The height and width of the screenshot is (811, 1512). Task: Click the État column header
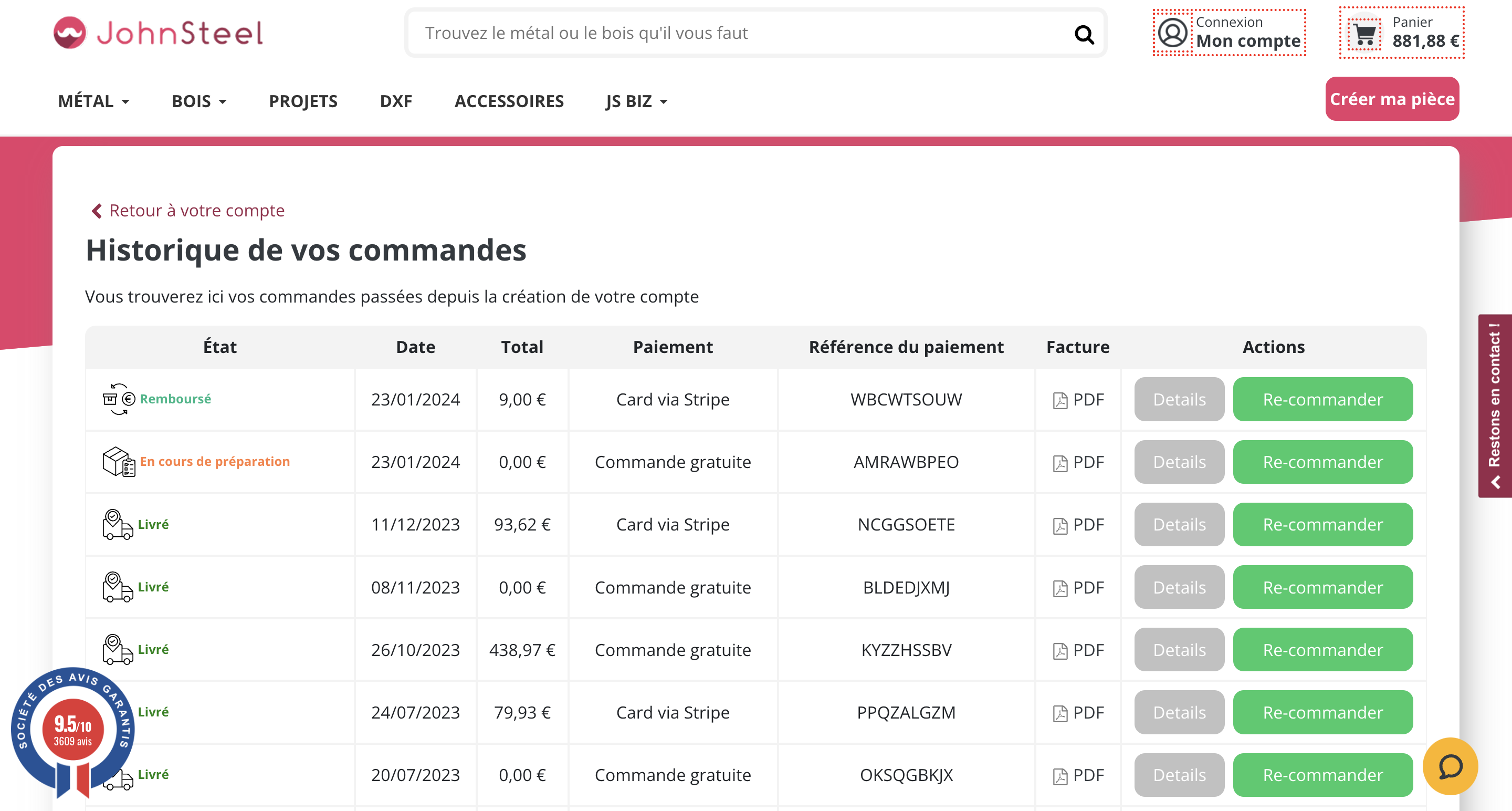coord(219,347)
